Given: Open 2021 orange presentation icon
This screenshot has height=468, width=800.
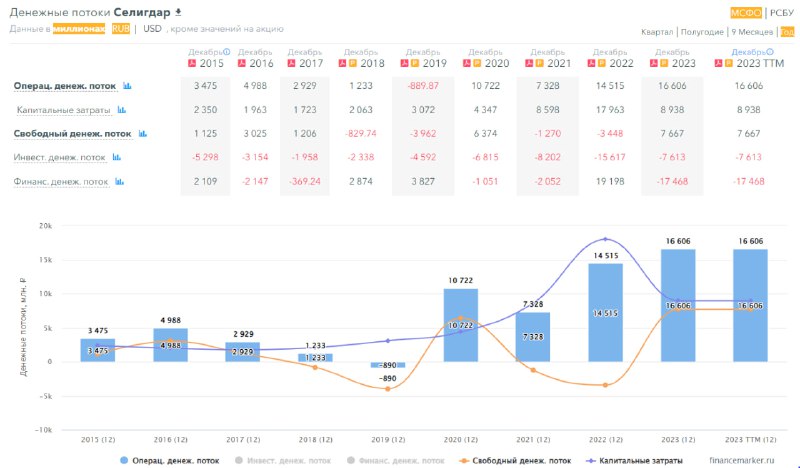Looking at the screenshot, I should 539,63.
